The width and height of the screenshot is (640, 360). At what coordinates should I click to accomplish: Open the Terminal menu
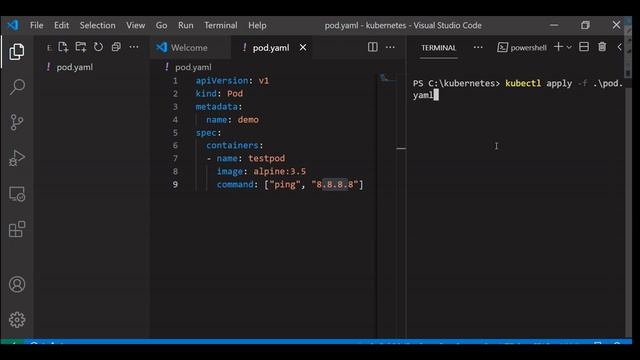coord(221,25)
